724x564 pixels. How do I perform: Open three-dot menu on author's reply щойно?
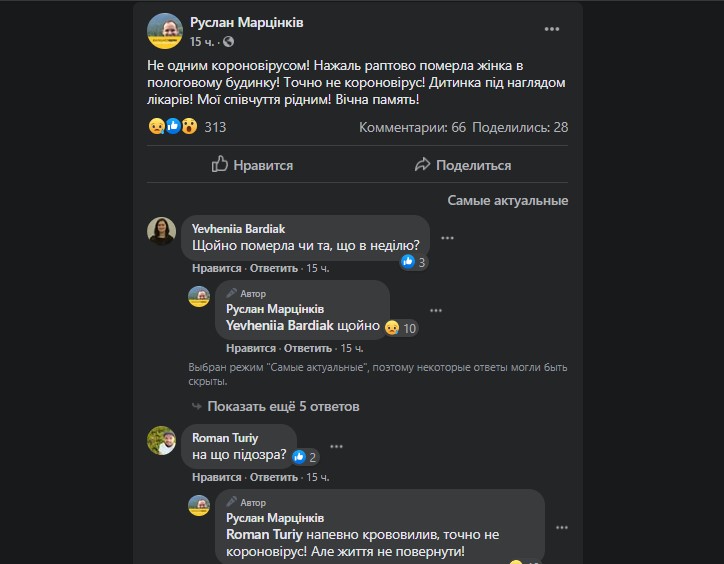tap(435, 310)
